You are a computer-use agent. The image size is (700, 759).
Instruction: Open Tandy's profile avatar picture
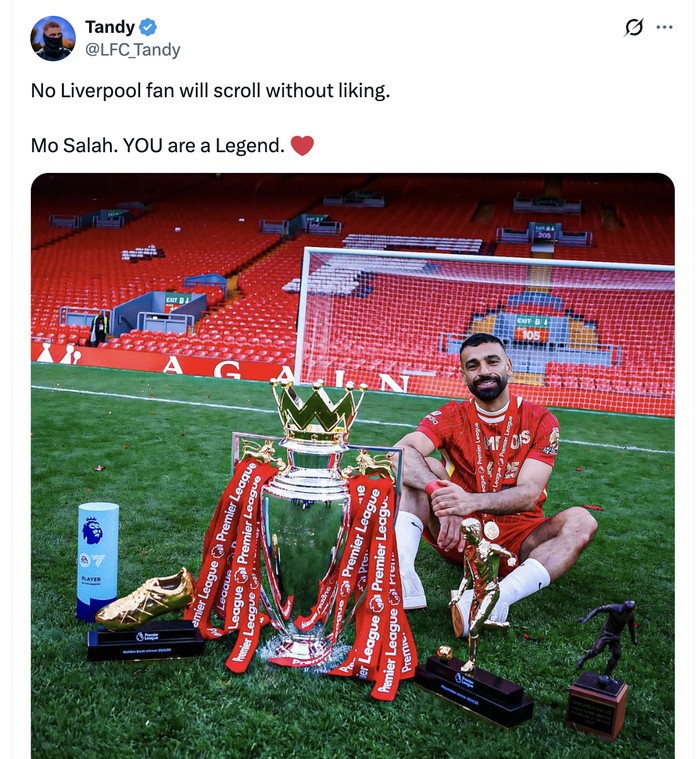pyautogui.click(x=53, y=38)
